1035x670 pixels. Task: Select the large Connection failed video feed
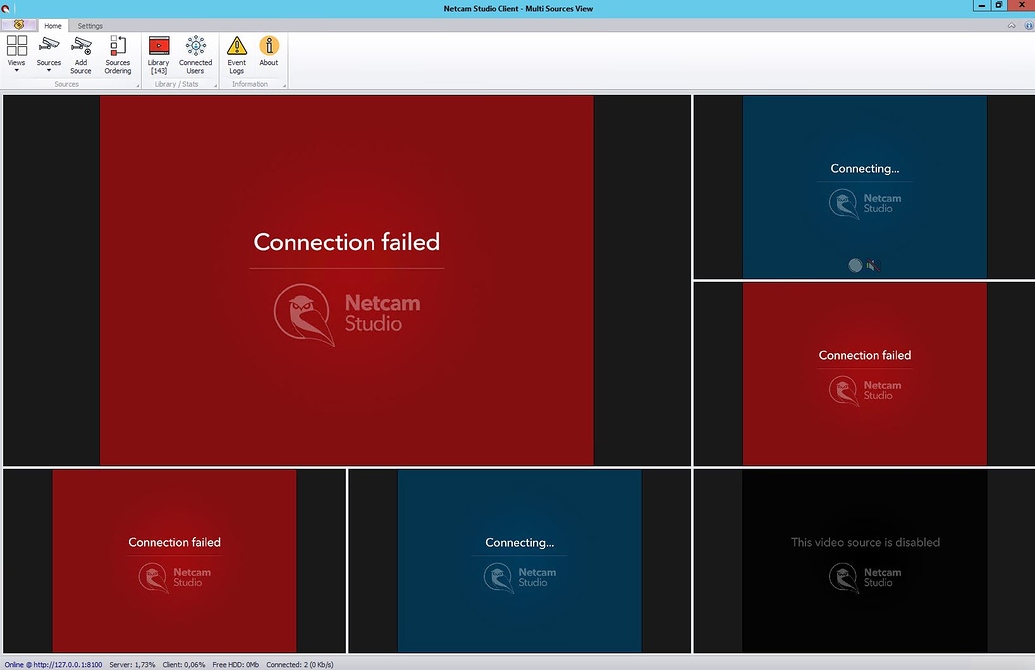[x=346, y=280]
